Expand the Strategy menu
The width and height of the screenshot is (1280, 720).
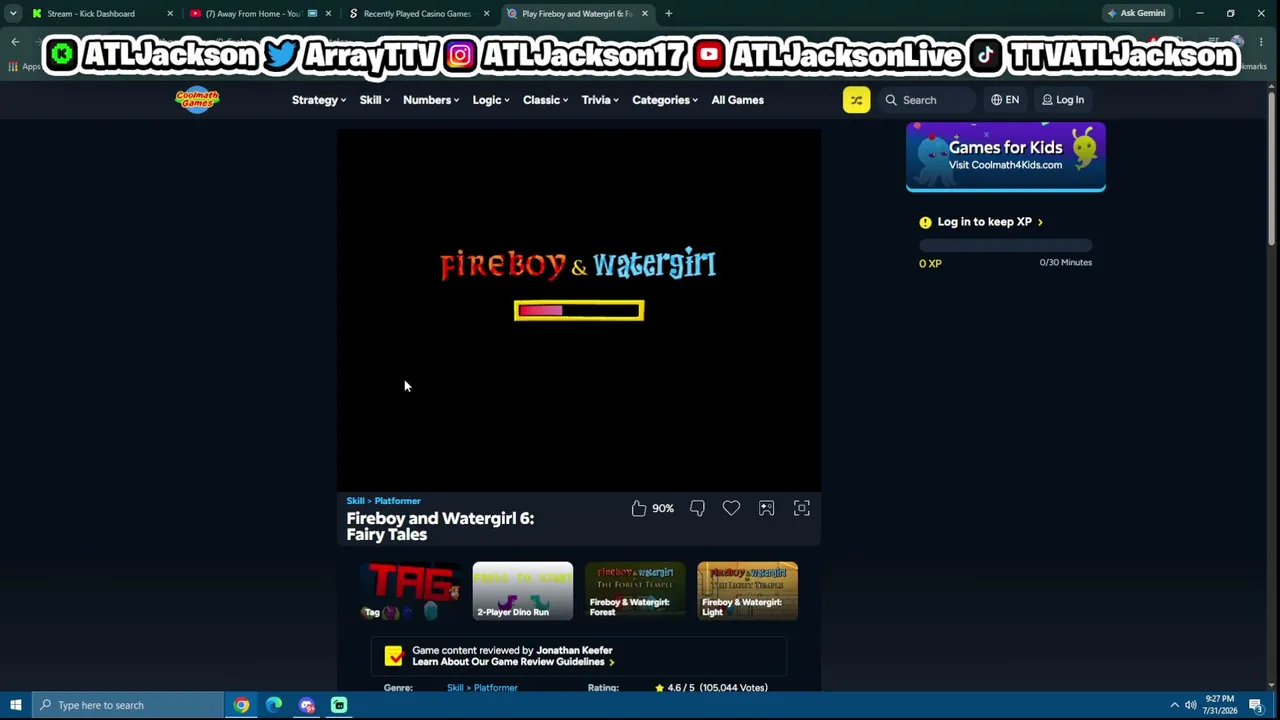tap(319, 100)
